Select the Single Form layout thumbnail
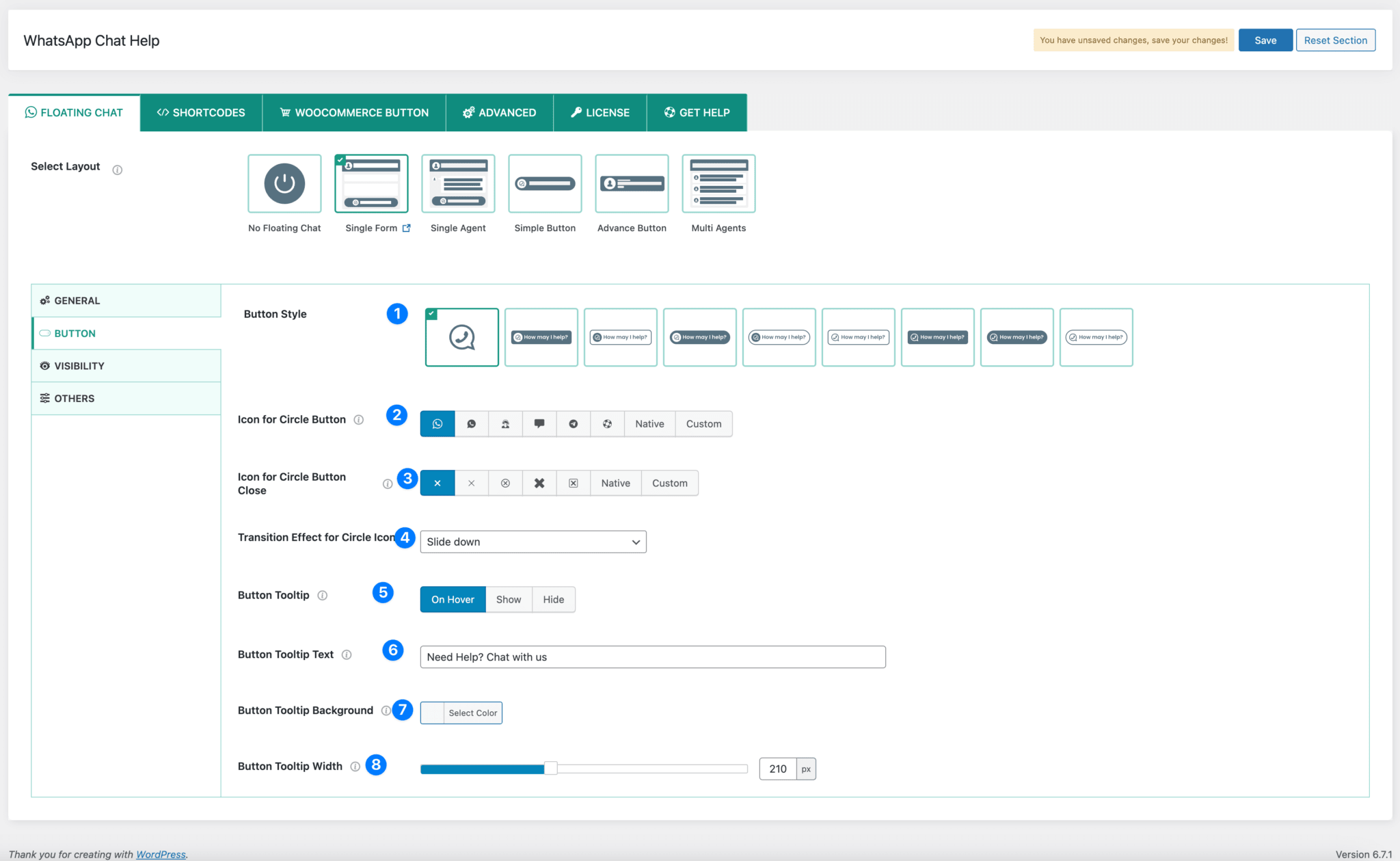Image resolution: width=1400 pixels, height=861 pixels. coord(371,184)
